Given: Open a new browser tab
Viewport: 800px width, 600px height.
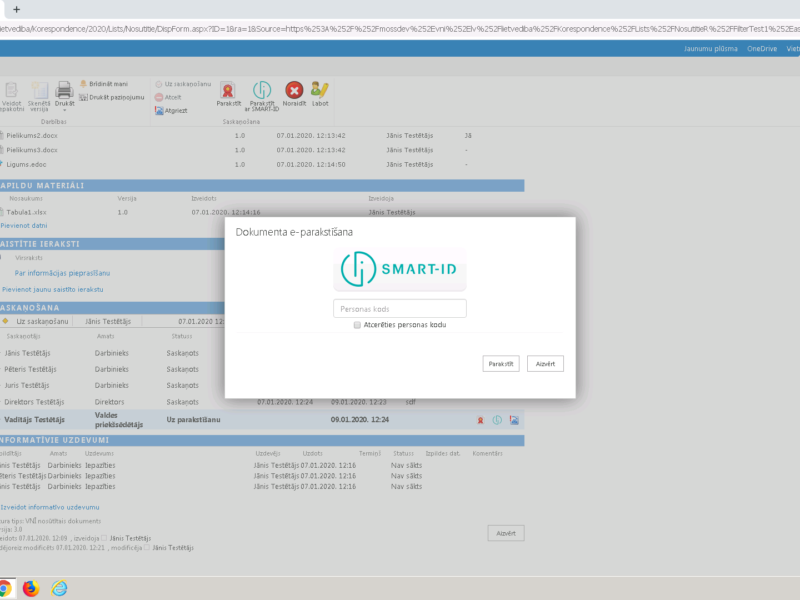Looking at the screenshot, I should coord(16,9).
